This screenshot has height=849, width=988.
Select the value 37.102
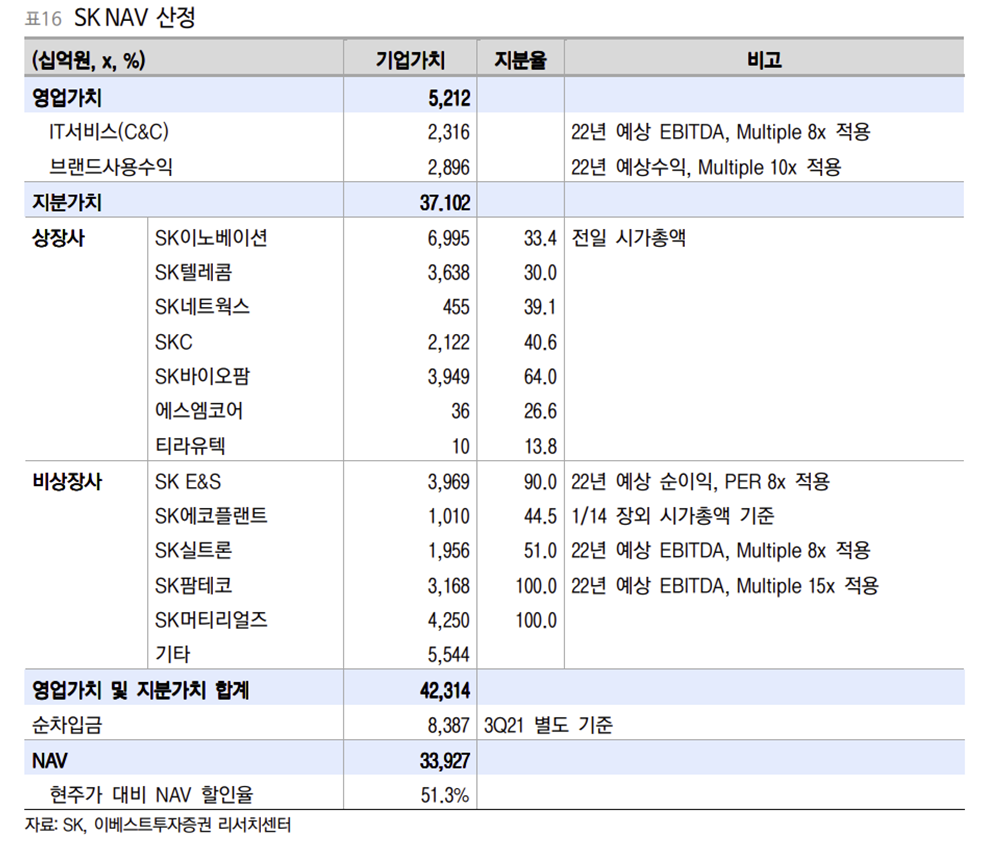pos(445,202)
